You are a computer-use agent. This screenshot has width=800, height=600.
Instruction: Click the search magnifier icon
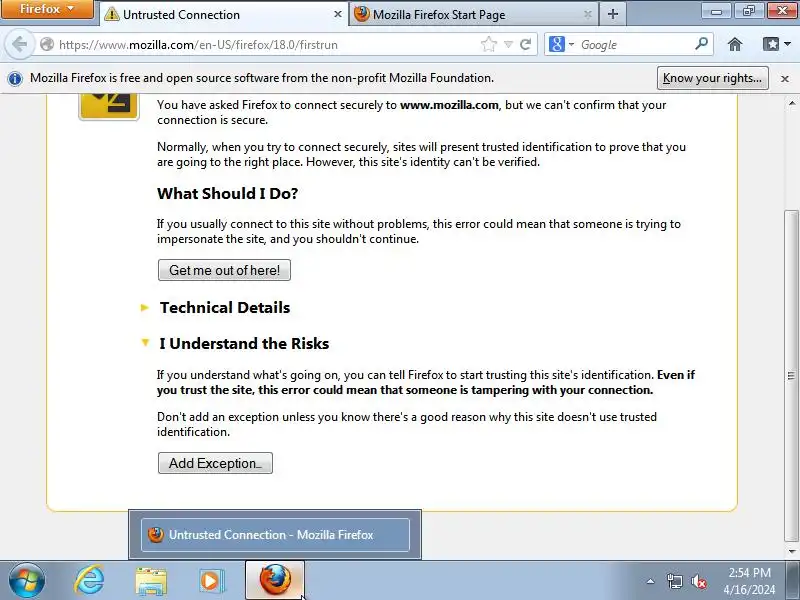tap(702, 44)
